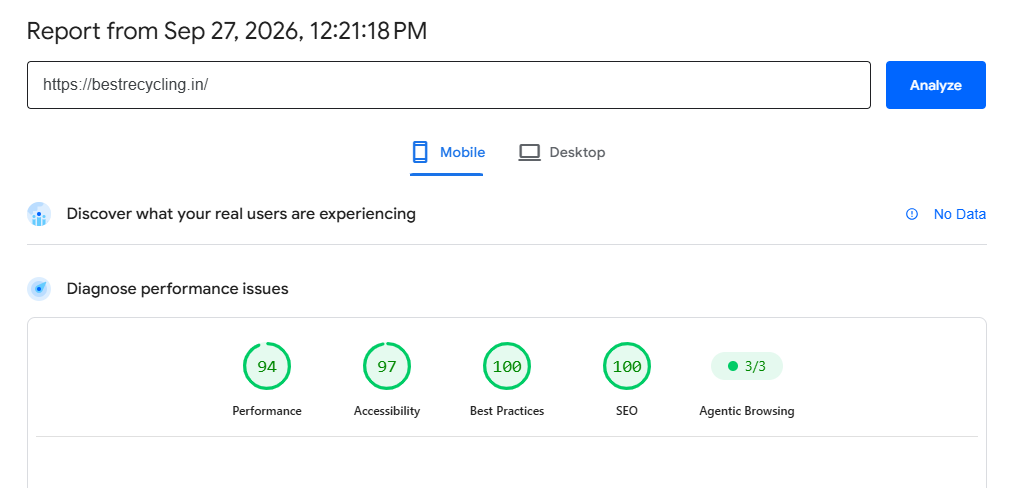Focus the URL field with bestrecycling.in
The image size is (1014, 488).
(449, 85)
